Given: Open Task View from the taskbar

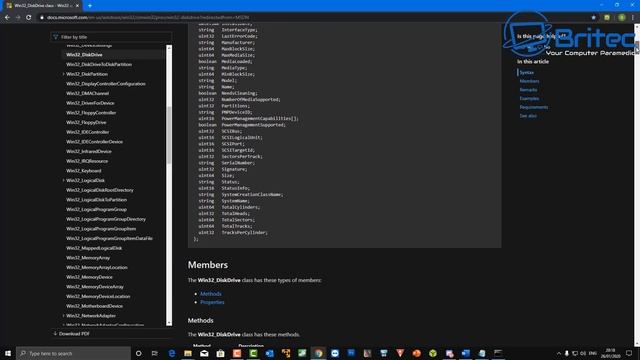Looking at the screenshot, I should 155,353.
